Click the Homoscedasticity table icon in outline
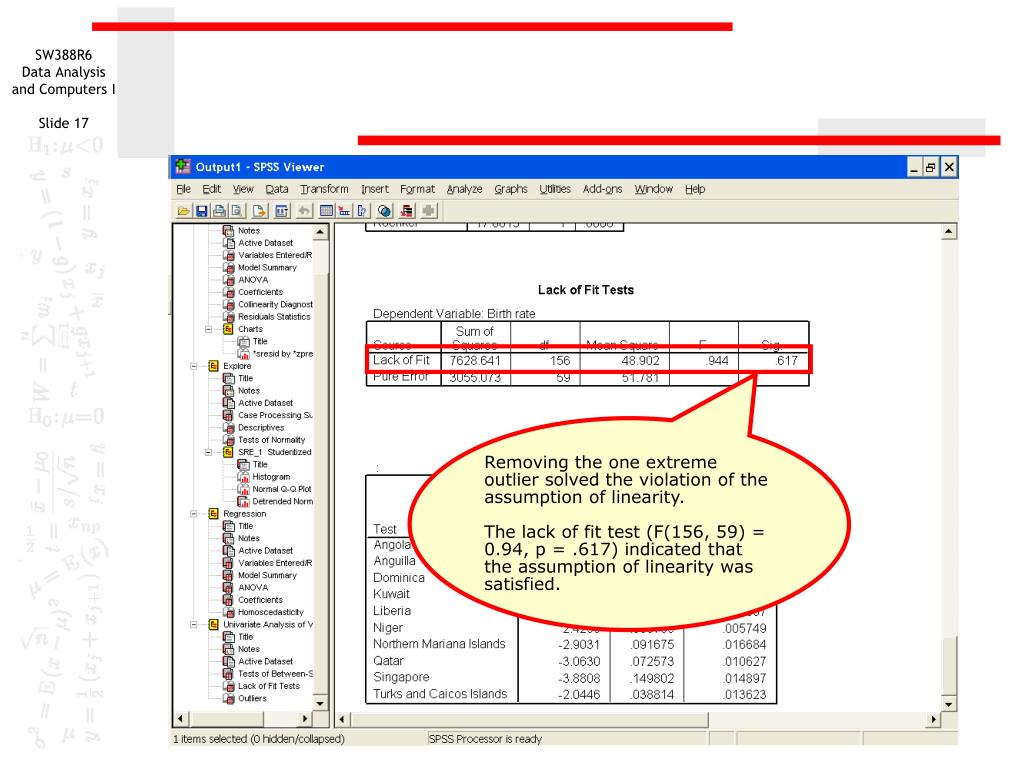The width and height of the screenshot is (1024, 768). point(229,613)
